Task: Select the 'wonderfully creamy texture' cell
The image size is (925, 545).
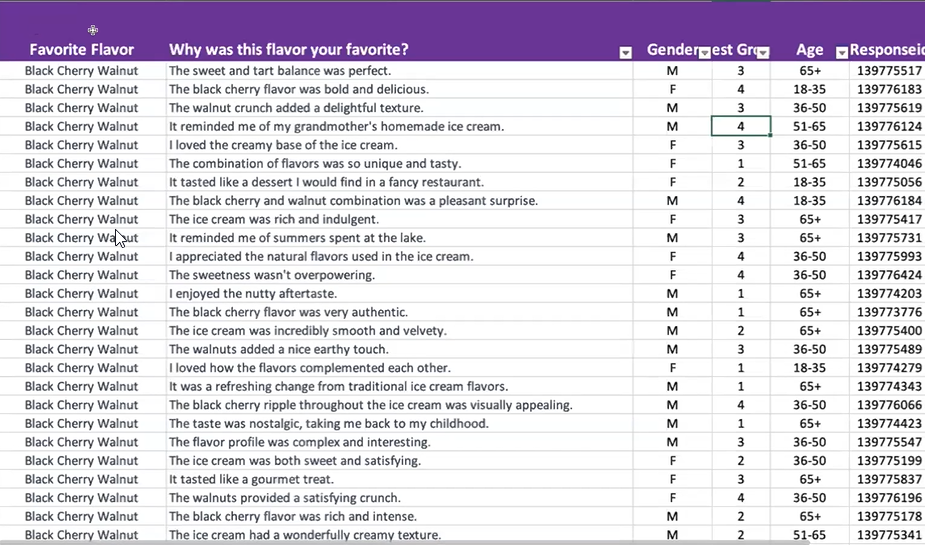Action: 399,535
